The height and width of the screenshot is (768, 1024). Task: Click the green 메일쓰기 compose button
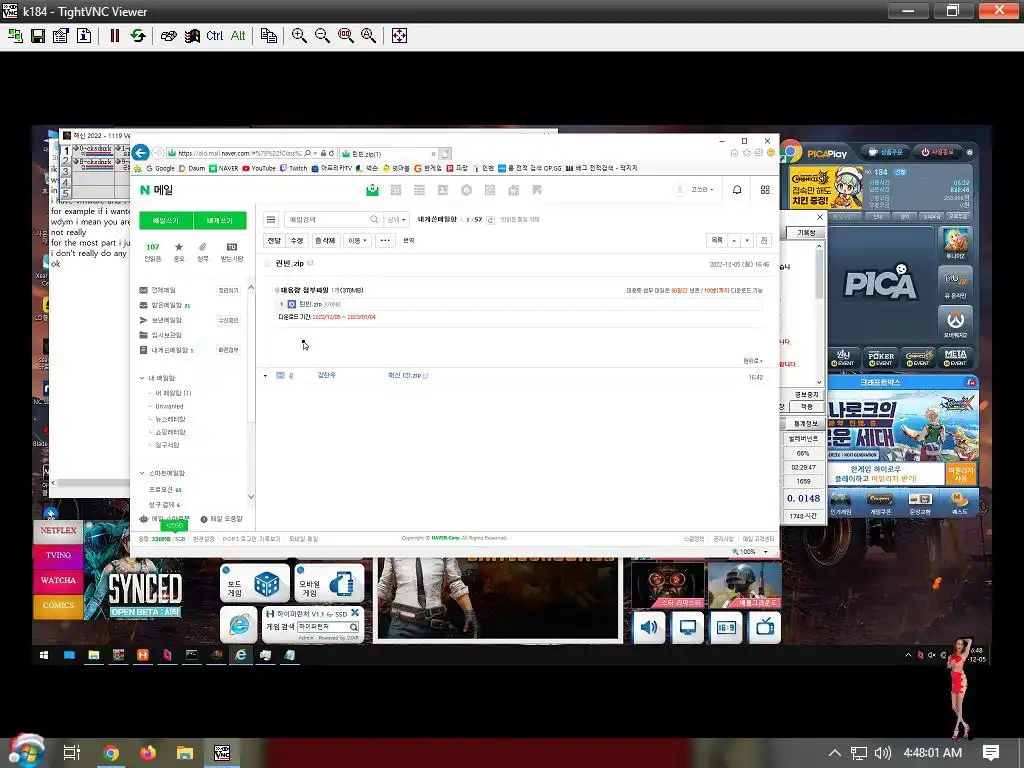coord(166,221)
